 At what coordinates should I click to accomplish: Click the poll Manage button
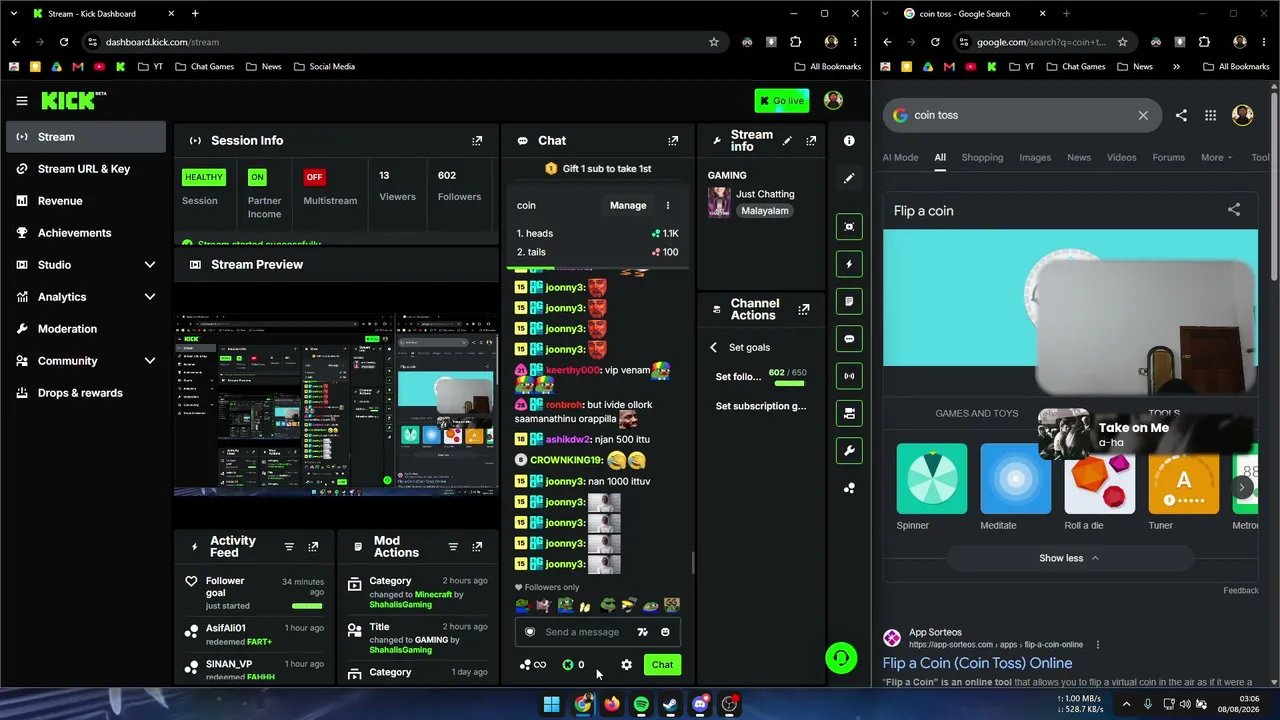pos(628,205)
